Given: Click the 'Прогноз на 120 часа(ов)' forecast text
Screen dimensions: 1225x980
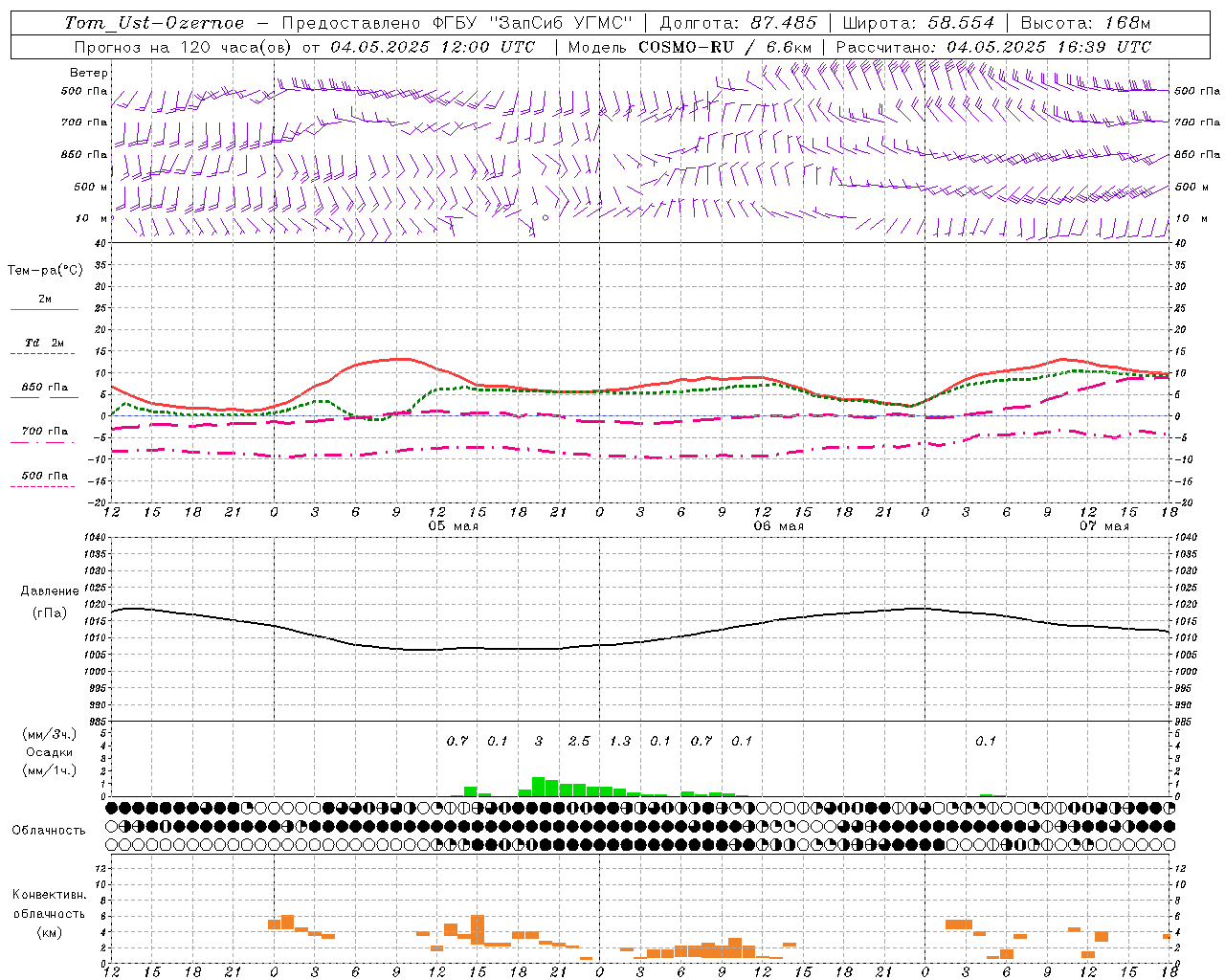Looking at the screenshot, I should tap(183, 47).
